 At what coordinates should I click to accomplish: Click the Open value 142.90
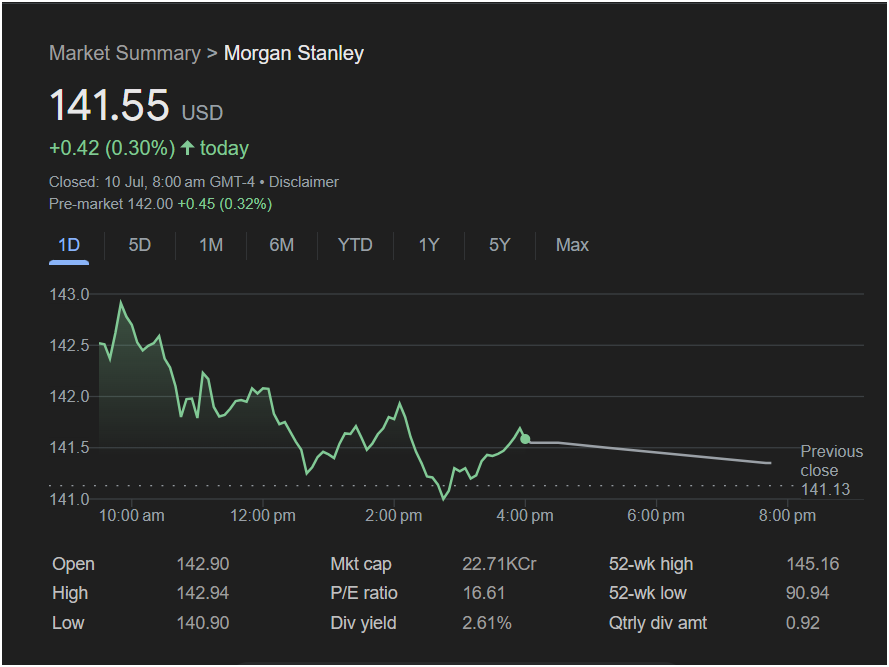203,564
